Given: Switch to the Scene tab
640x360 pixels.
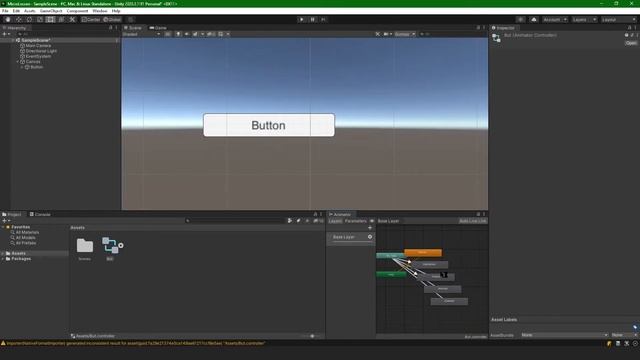Looking at the screenshot, I should [x=133, y=28].
